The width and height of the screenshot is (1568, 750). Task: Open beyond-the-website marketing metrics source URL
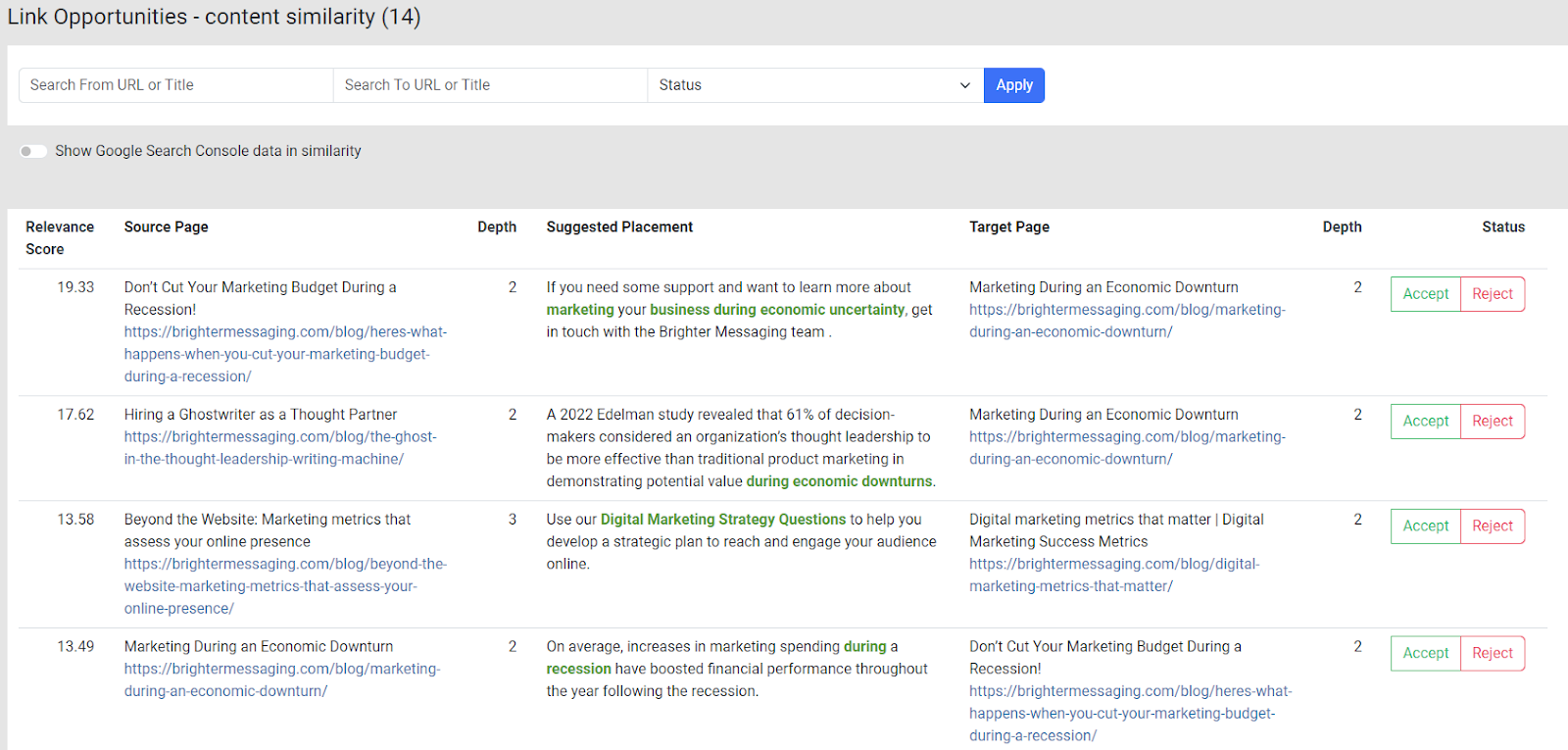pyautogui.click(x=284, y=586)
